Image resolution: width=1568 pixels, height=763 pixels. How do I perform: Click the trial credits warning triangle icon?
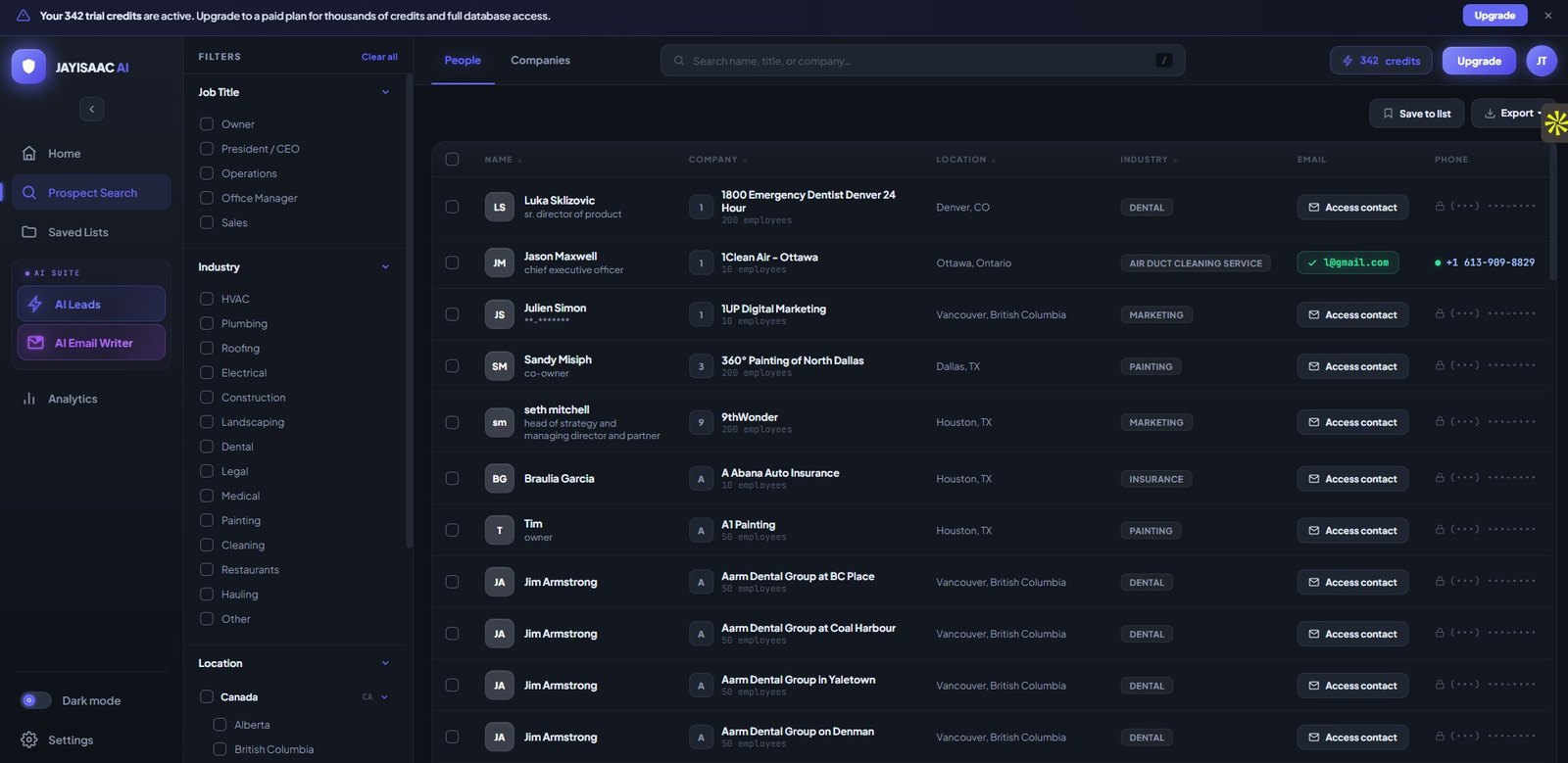[23, 16]
